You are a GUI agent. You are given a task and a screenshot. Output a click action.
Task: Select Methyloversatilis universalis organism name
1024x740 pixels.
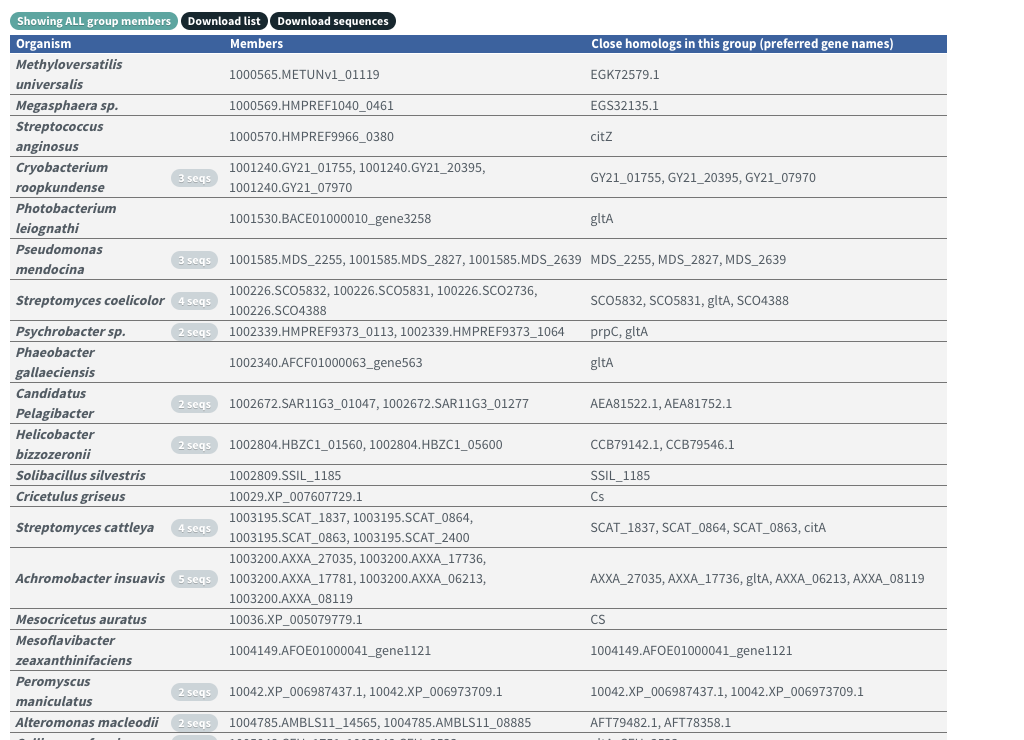pyautogui.click(x=69, y=74)
